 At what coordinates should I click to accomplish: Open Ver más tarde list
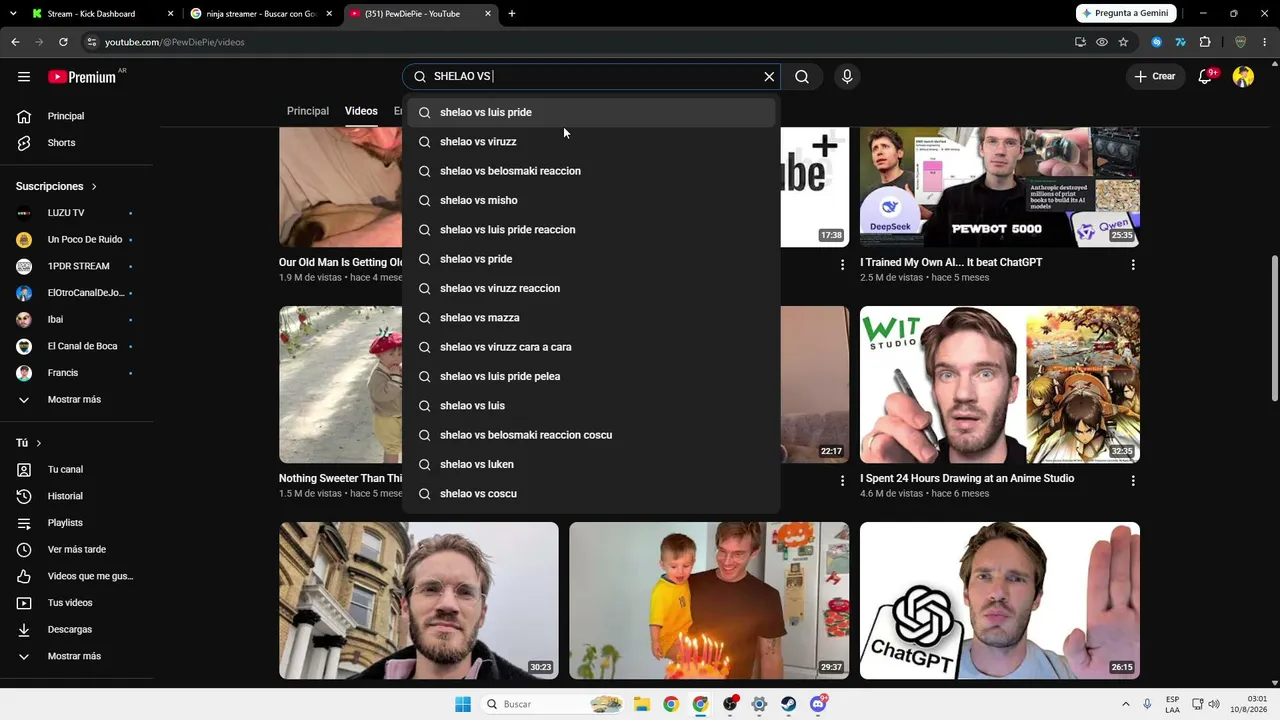(76, 550)
